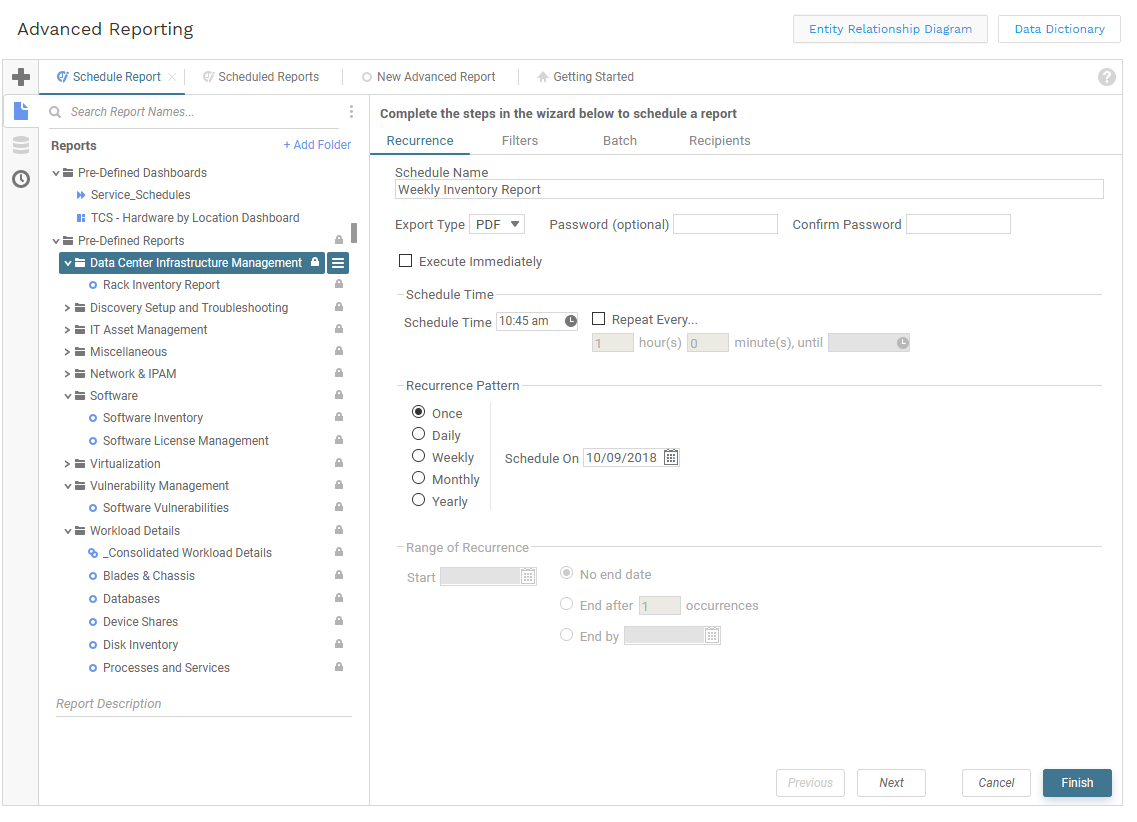Collapse the Pre-Defined Dashboards folder

click(56, 173)
